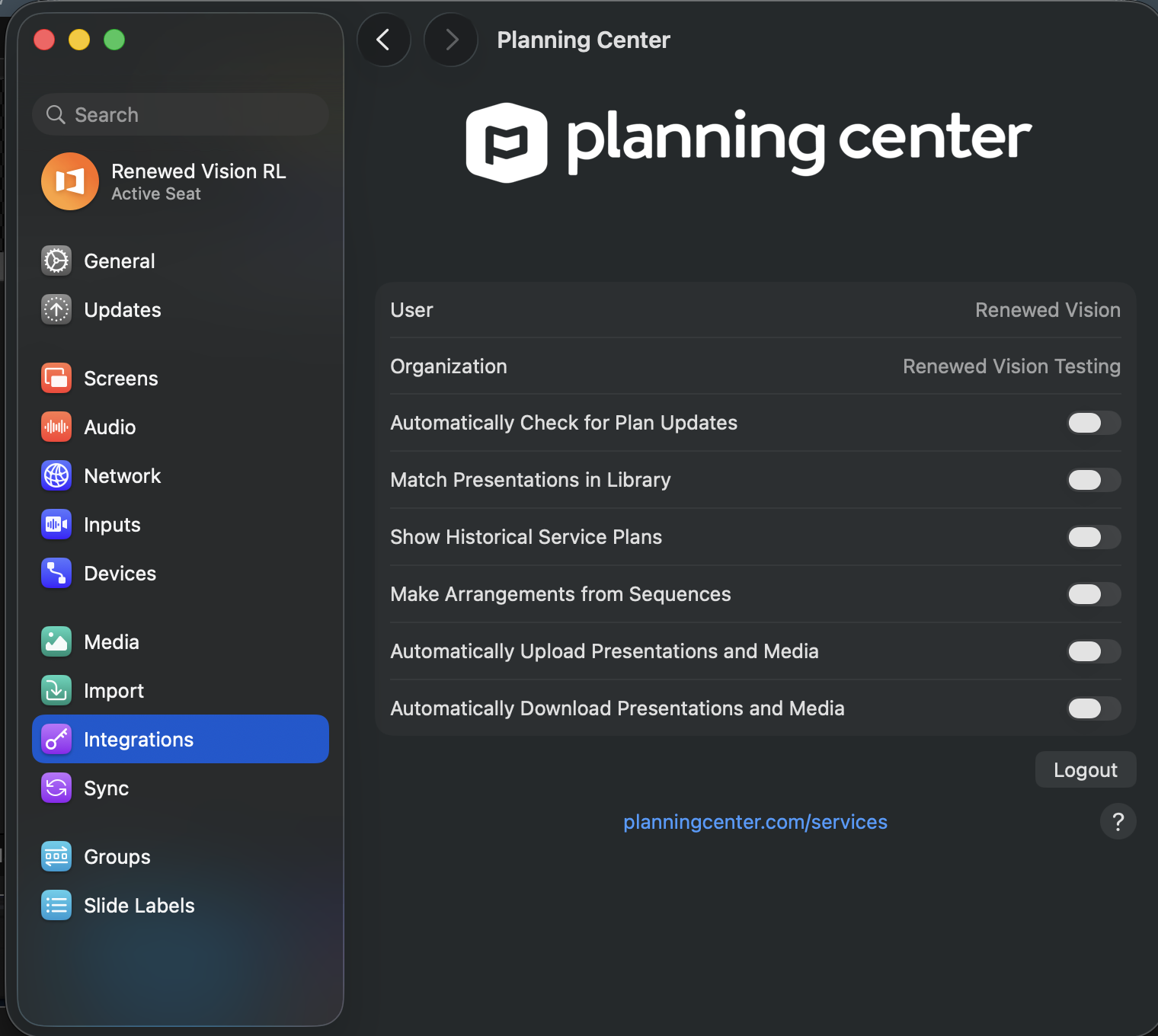
Task: Click the Active Seat status text
Action: pyautogui.click(x=156, y=194)
